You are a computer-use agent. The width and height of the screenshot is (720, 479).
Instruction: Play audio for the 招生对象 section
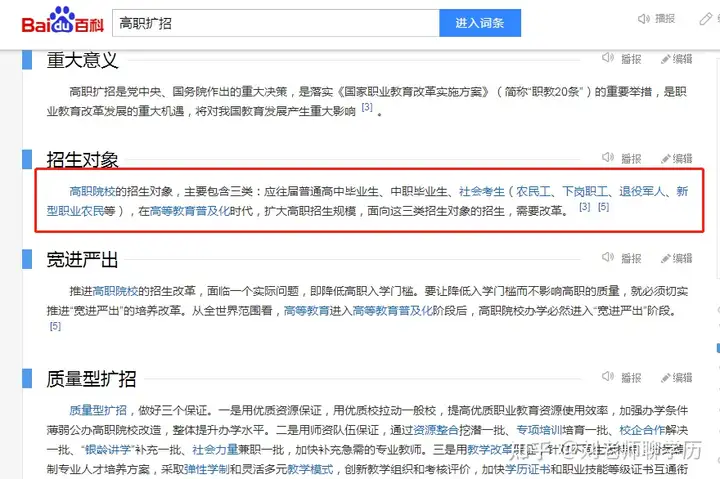622,158
